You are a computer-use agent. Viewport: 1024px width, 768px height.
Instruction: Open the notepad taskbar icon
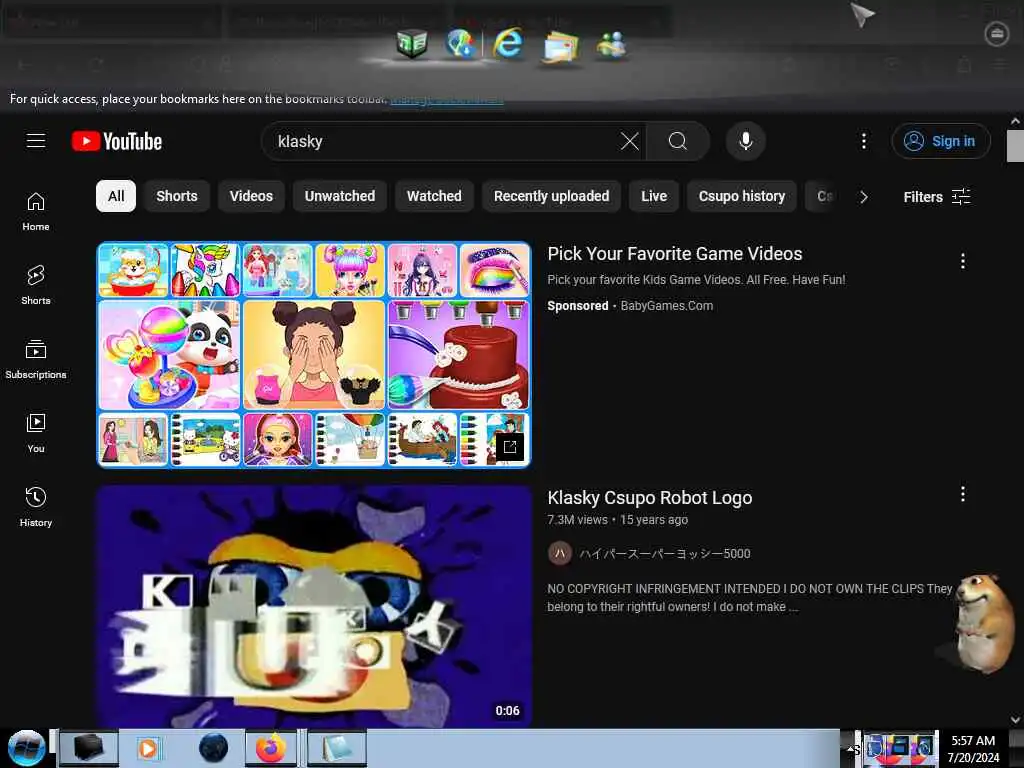pyautogui.click(x=336, y=748)
